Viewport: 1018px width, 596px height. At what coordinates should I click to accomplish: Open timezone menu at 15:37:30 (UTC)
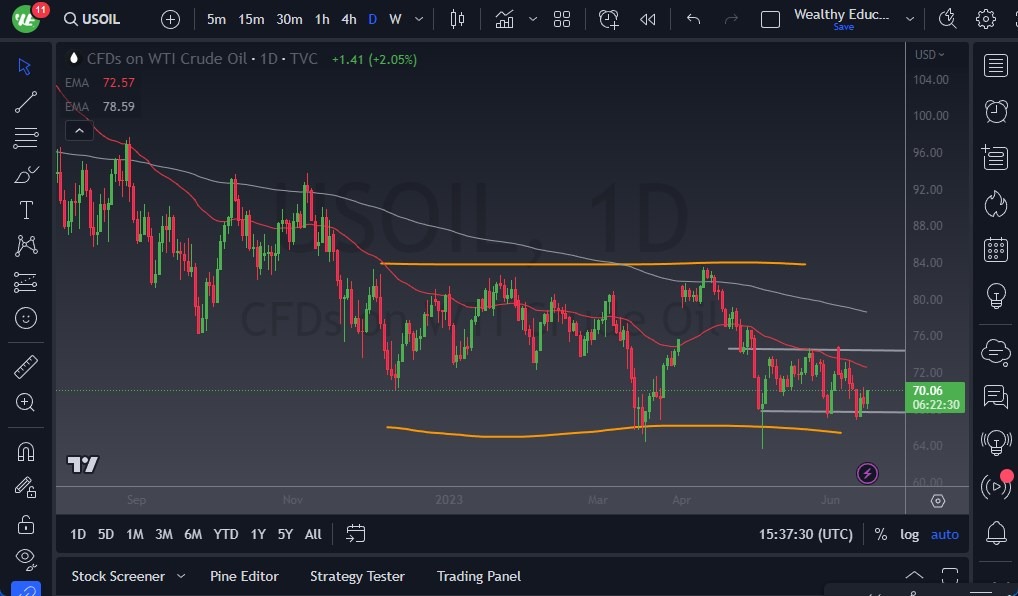pos(806,534)
